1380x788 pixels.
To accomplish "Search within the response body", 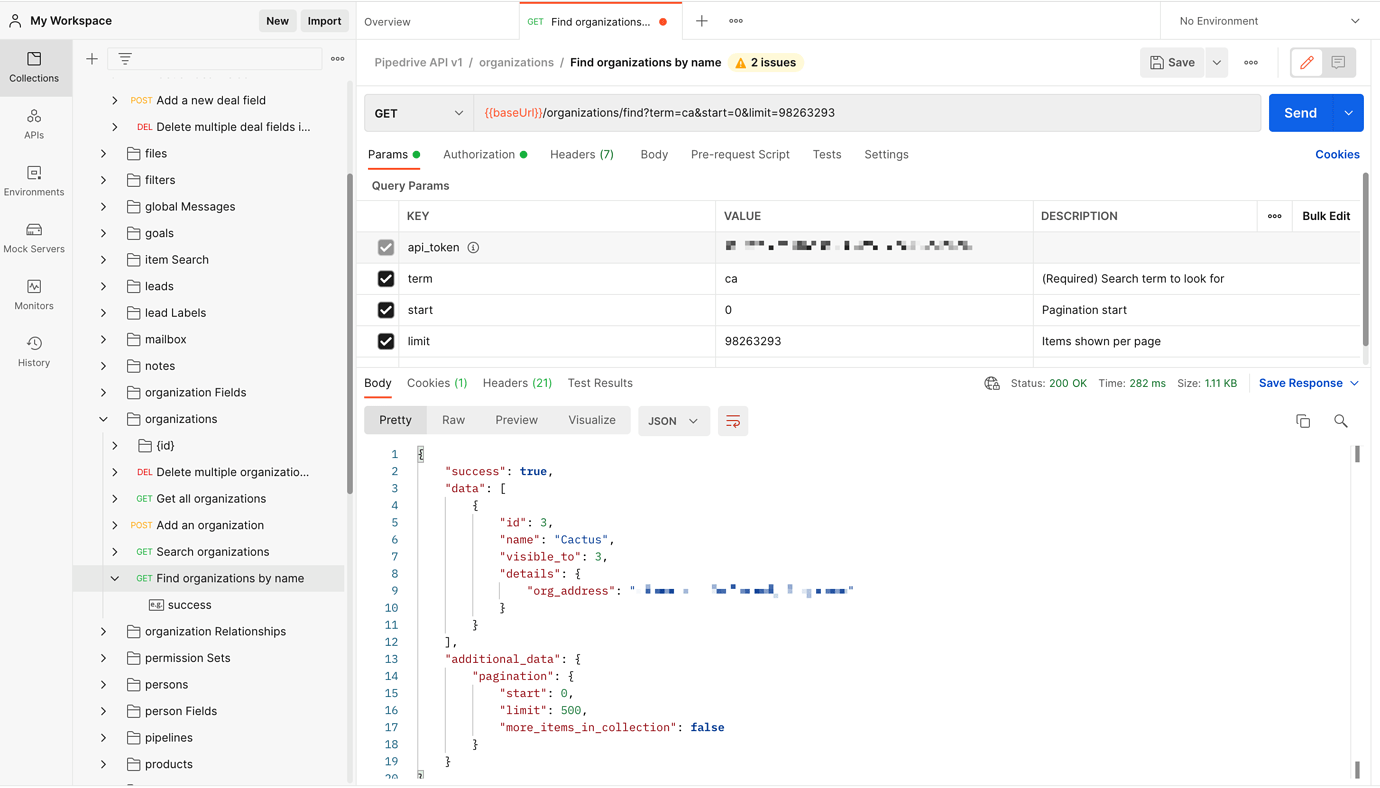I will [1341, 422].
